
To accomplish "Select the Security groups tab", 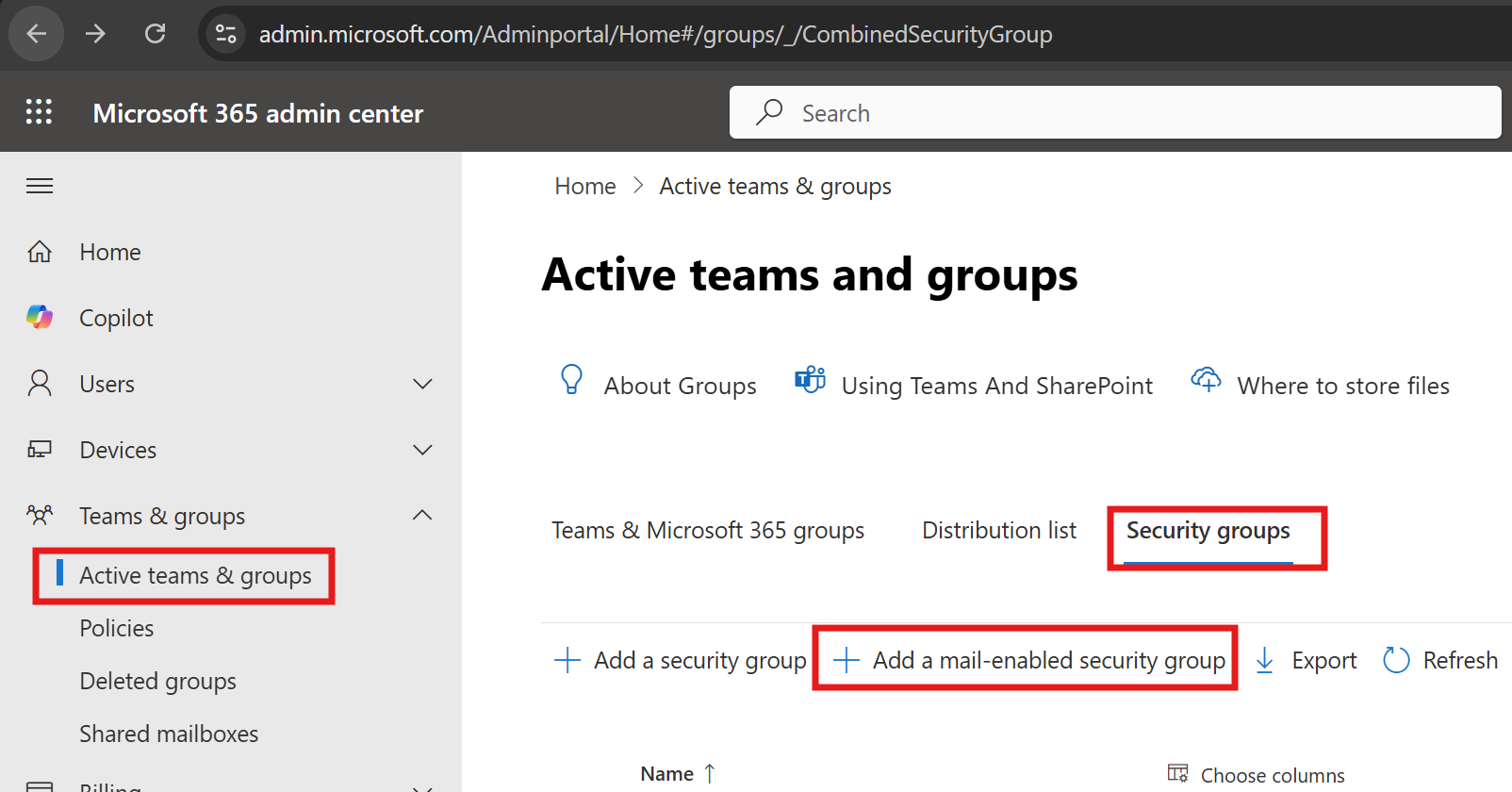I will pos(1208,531).
